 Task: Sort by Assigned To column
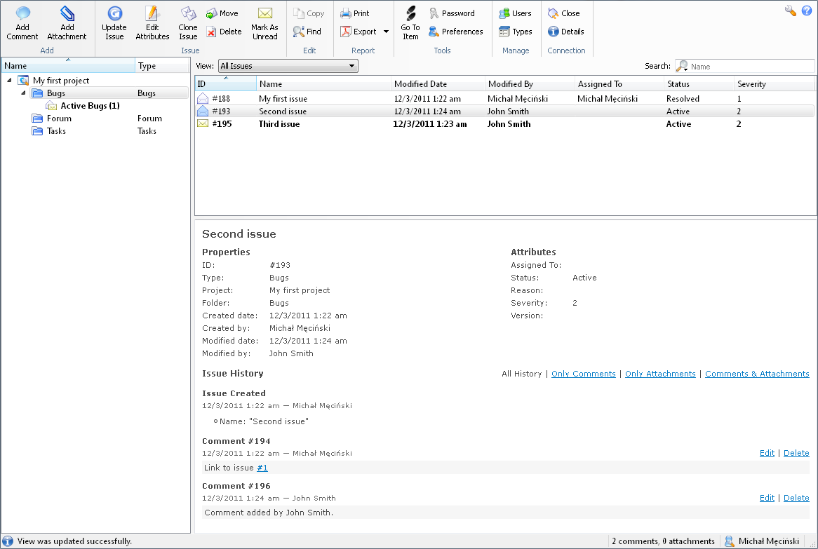point(619,83)
